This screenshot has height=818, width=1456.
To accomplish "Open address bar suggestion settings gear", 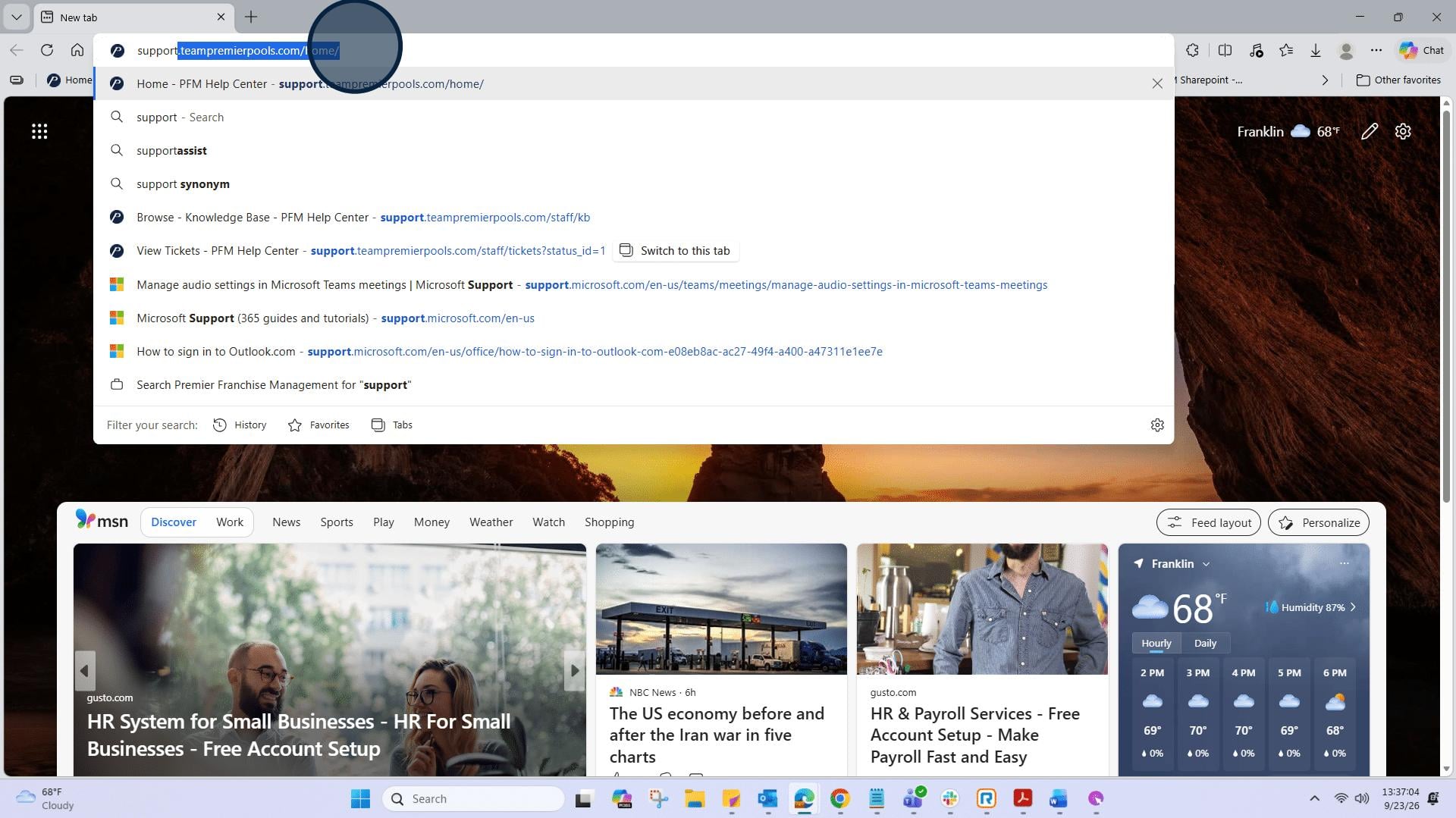I will point(1157,425).
